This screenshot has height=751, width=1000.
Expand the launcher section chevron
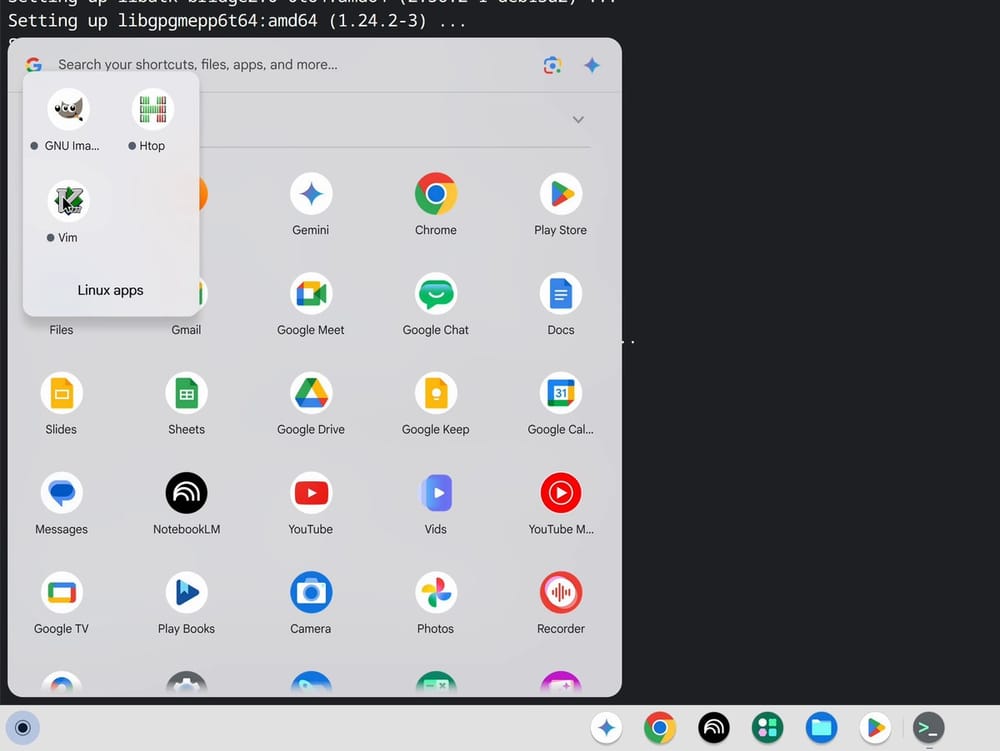pyautogui.click(x=578, y=120)
